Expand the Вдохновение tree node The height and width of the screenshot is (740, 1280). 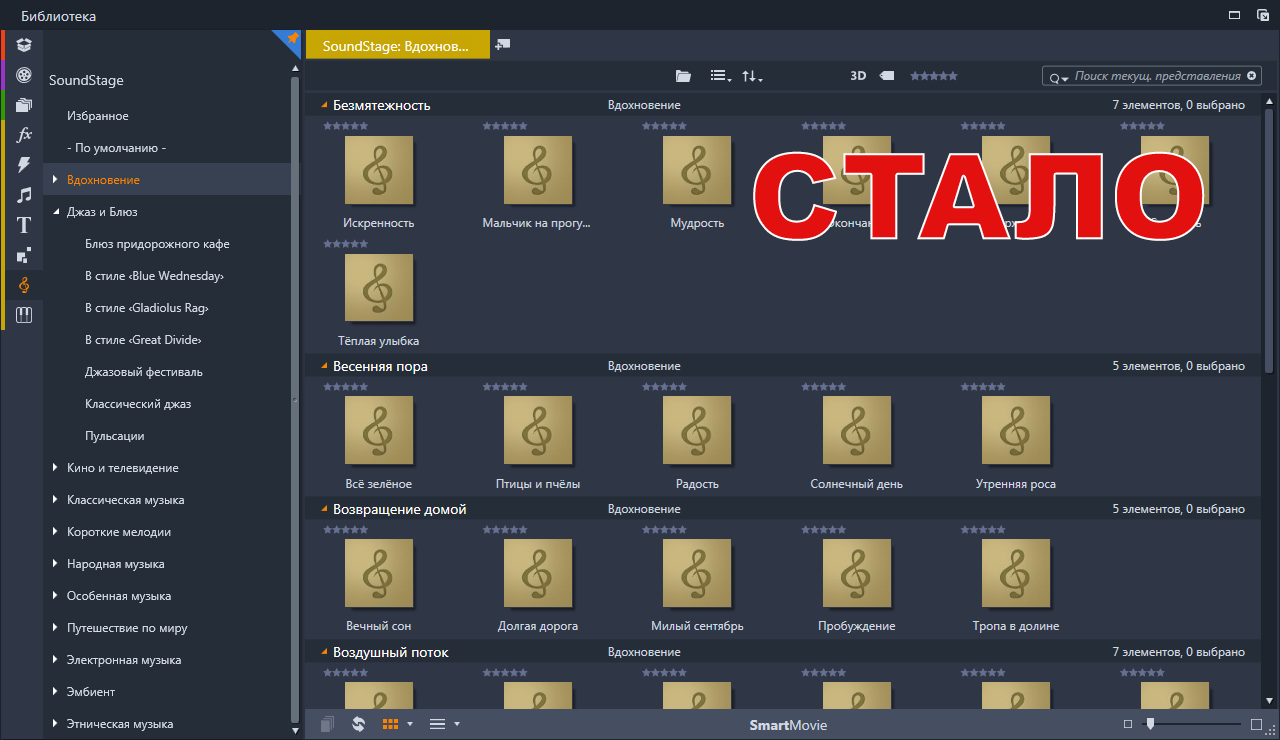(56, 180)
